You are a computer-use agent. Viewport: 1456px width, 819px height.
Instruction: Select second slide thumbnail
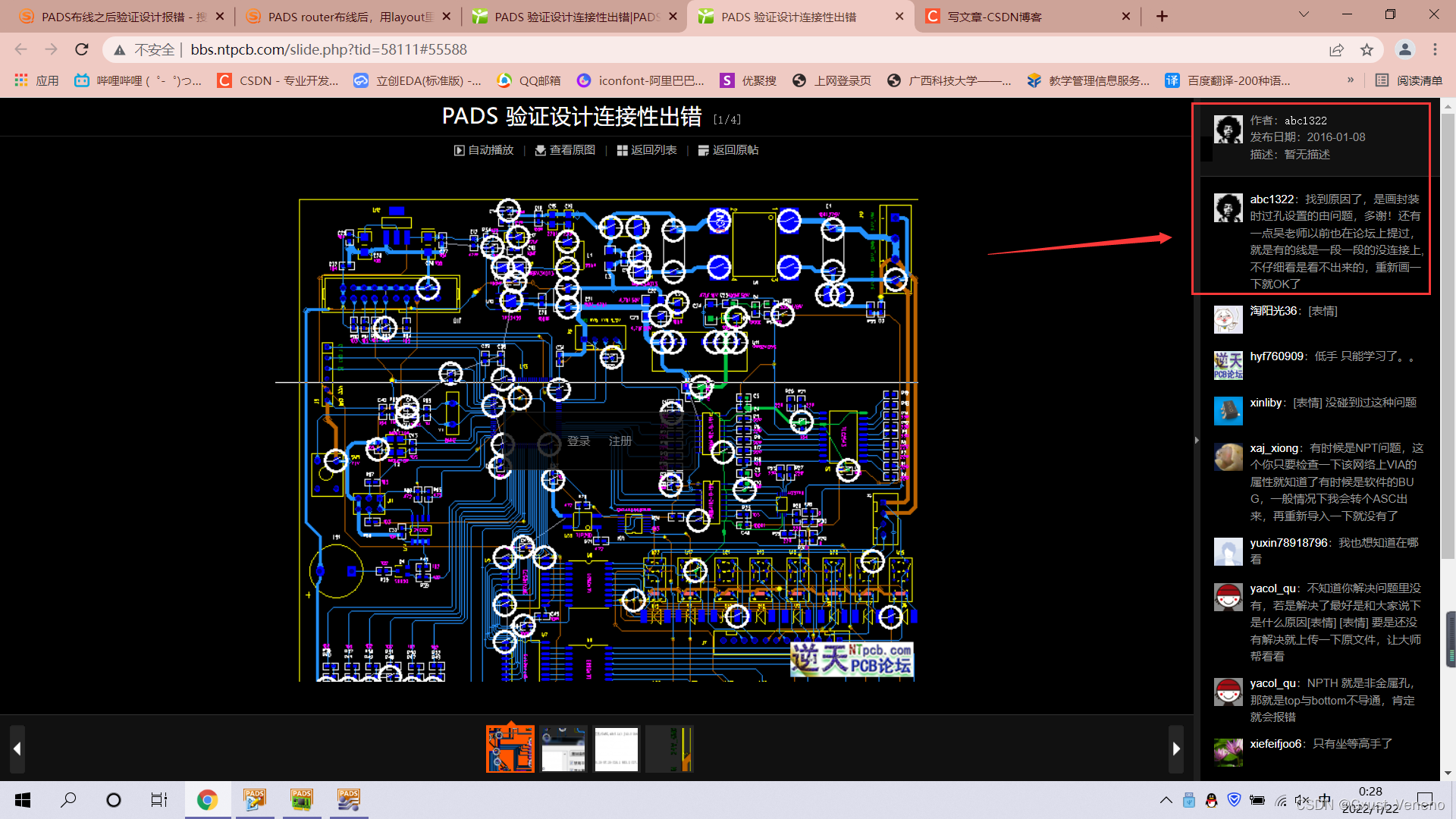[x=563, y=748]
